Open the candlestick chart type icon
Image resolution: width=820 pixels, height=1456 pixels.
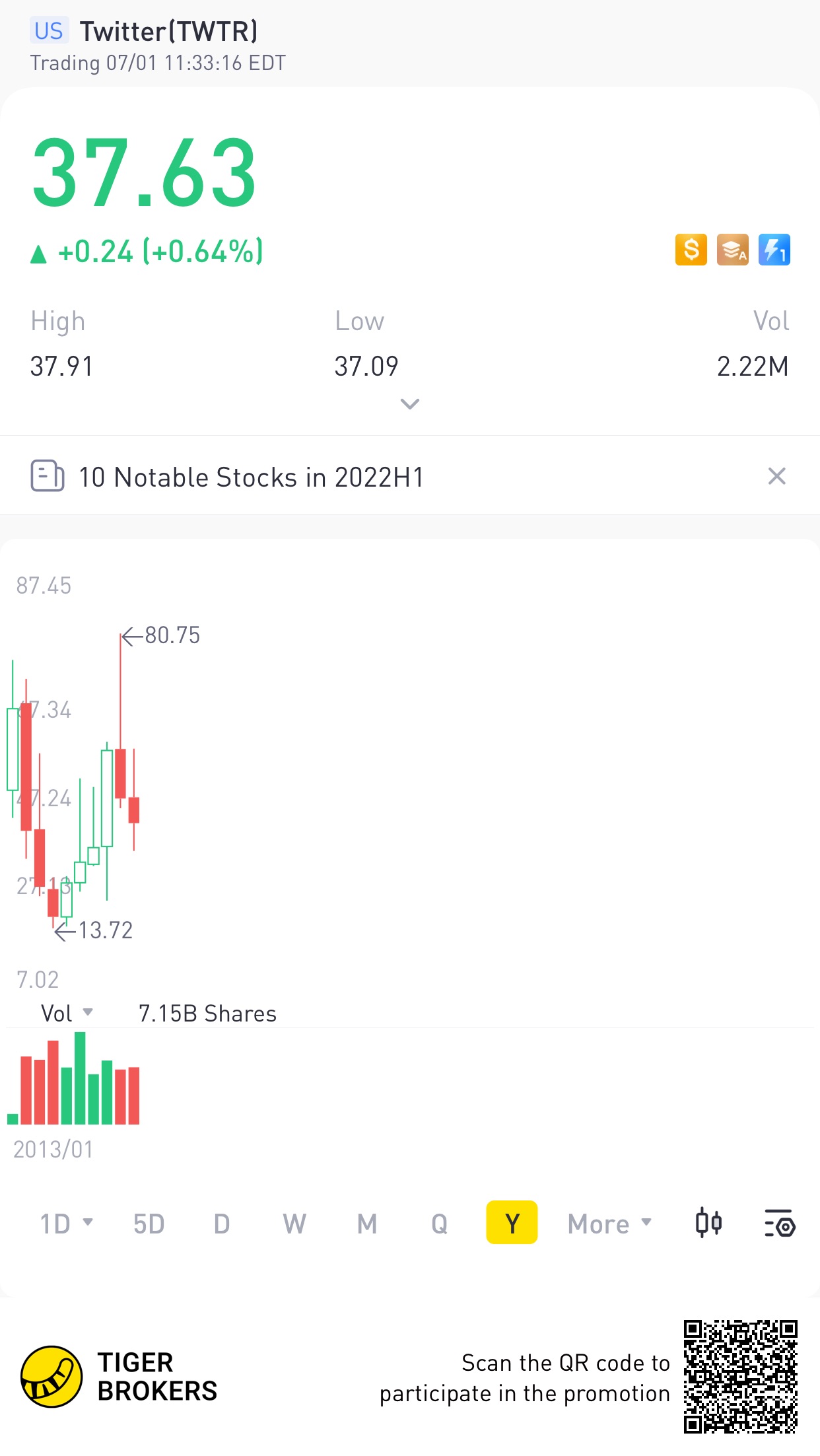click(x=708, y=1223)
